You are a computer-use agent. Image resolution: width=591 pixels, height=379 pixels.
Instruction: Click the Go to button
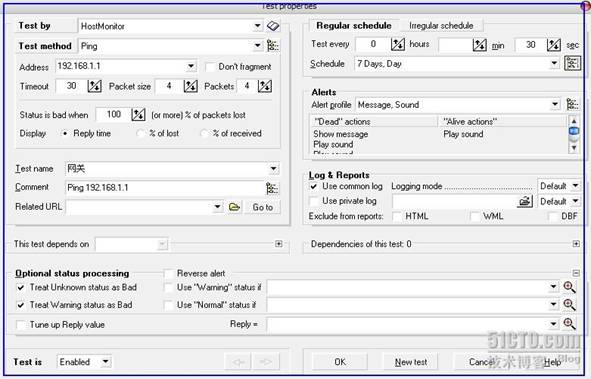point(262,207)
